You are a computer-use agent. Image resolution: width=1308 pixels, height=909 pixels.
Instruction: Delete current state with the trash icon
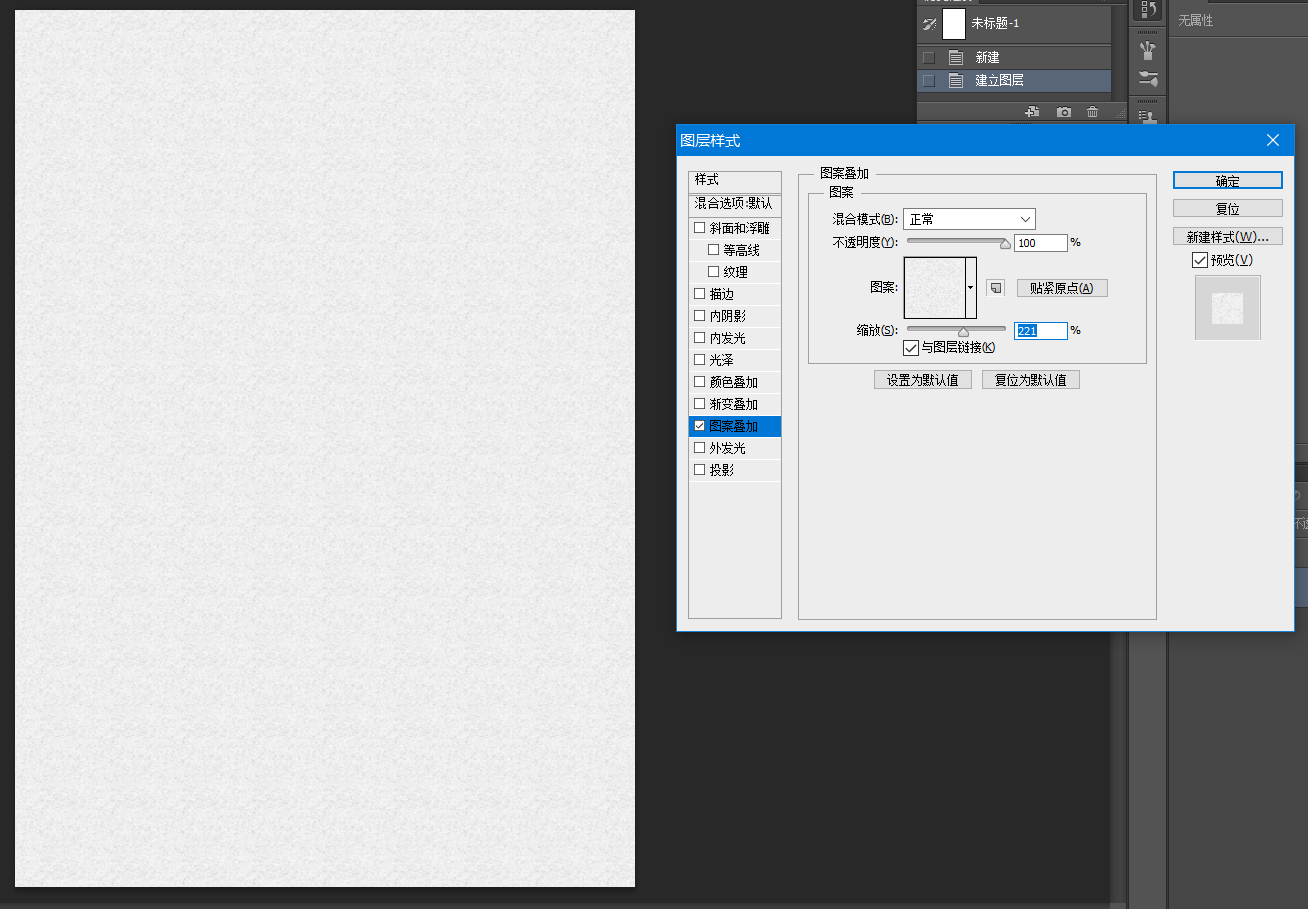1093,112
